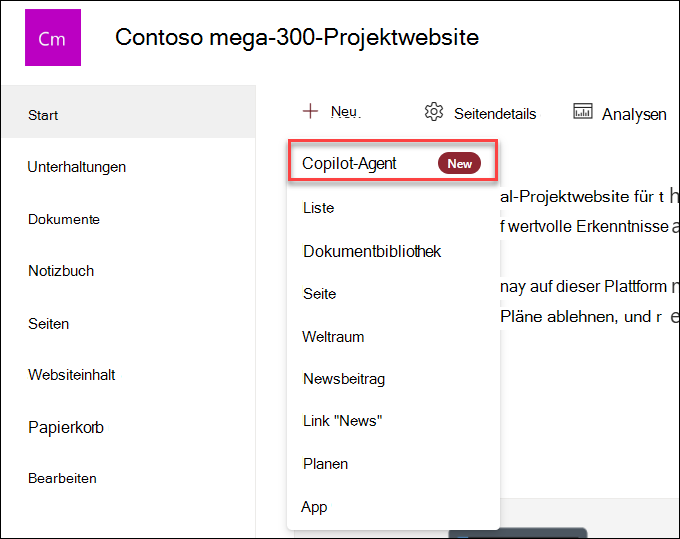Click the text "al-Projektwebsite für"

[576, 197]
